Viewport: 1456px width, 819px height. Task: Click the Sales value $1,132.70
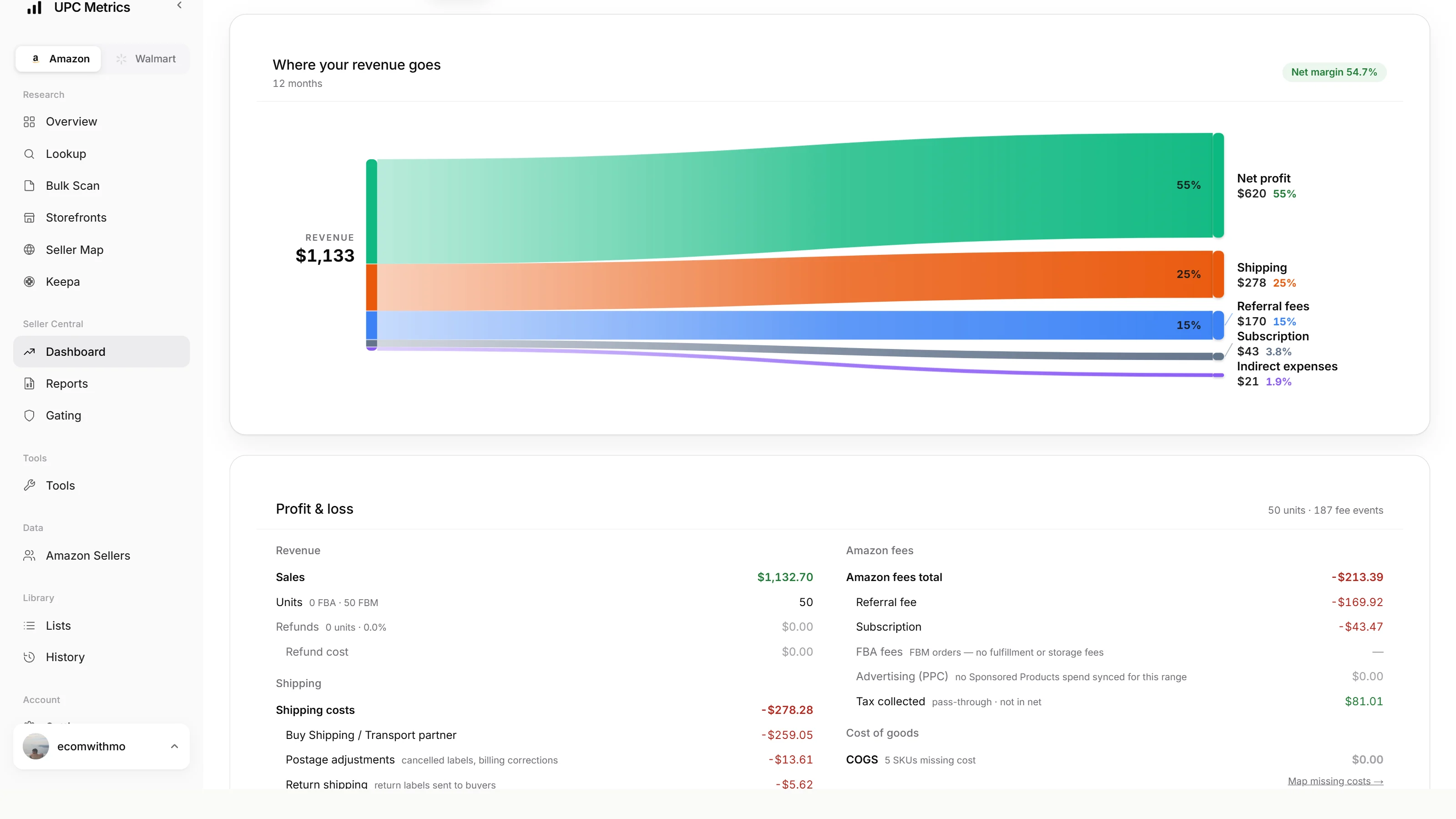pos(785,577)
